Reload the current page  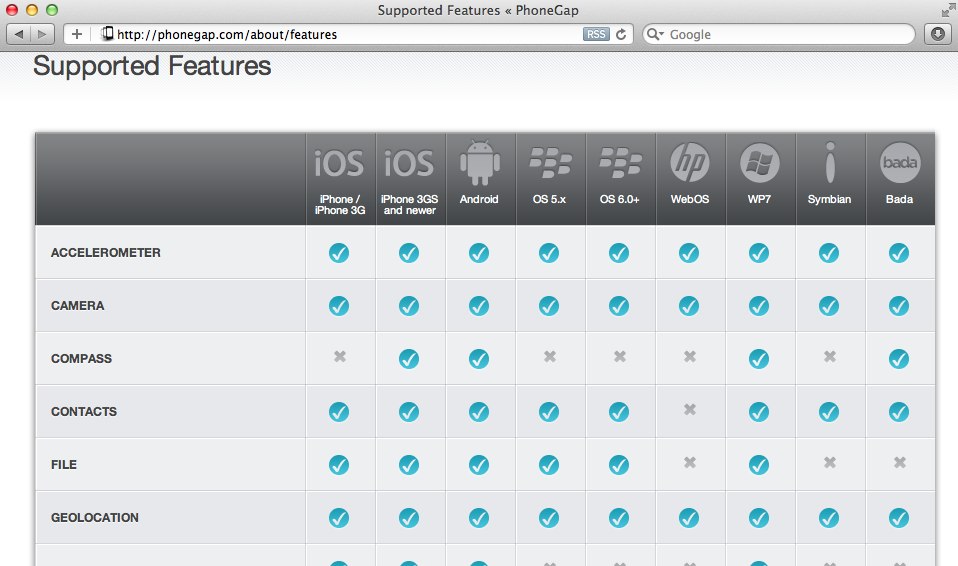[x=621, y=34]
